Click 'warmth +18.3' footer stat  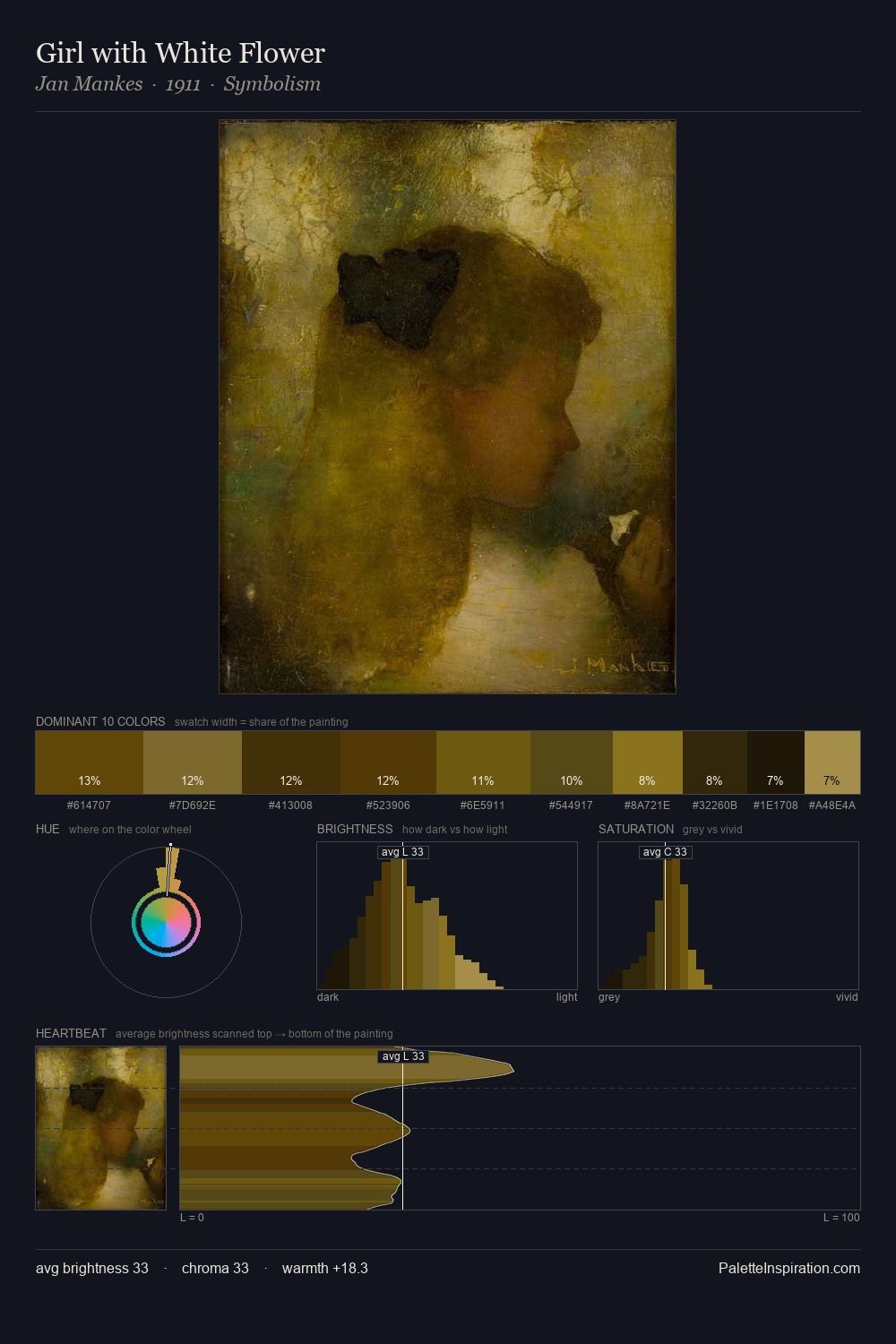pos(325,1268)
